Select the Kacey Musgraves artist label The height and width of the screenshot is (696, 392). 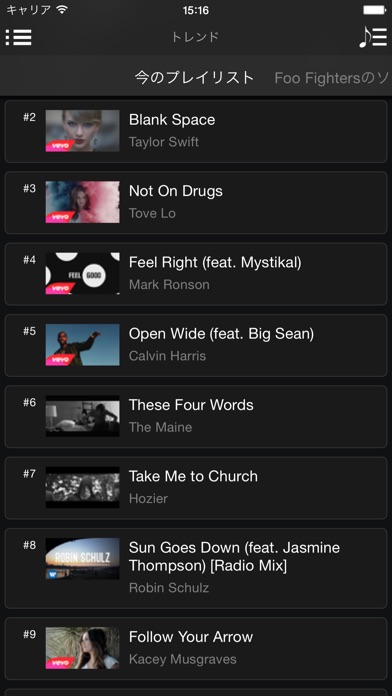(182, 659)
